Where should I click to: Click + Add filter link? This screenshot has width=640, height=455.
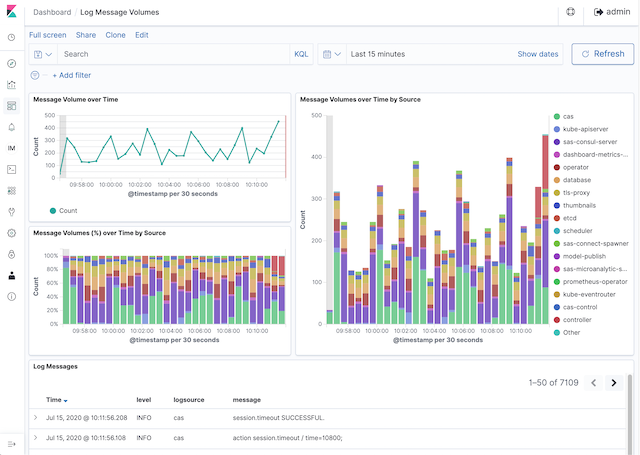coord(71,75)
